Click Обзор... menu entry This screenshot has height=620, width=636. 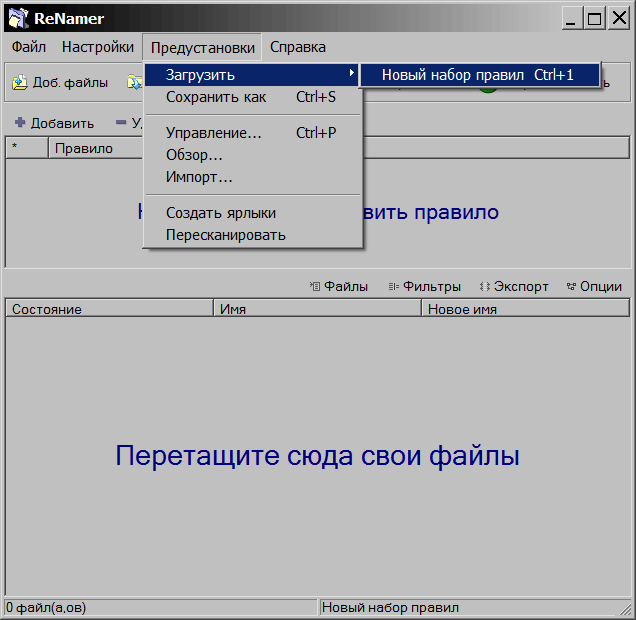click(194, 155)
